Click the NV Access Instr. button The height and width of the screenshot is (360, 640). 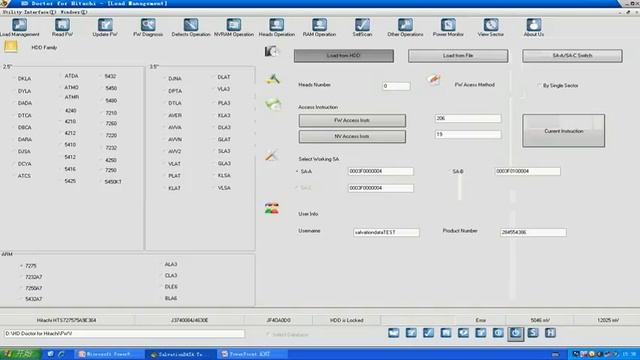352,136
